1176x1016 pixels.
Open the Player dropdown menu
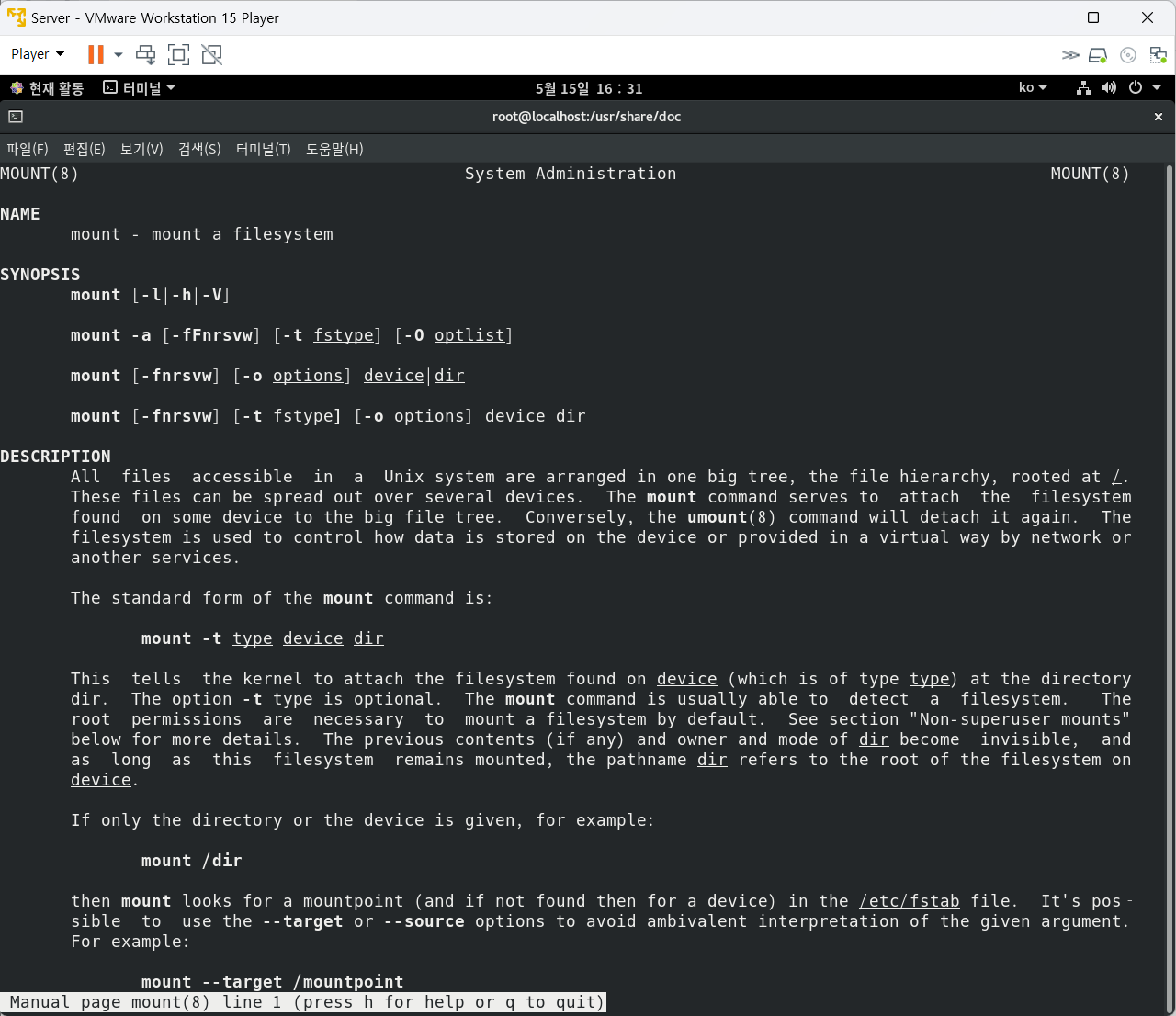click(x=38, y=54)
